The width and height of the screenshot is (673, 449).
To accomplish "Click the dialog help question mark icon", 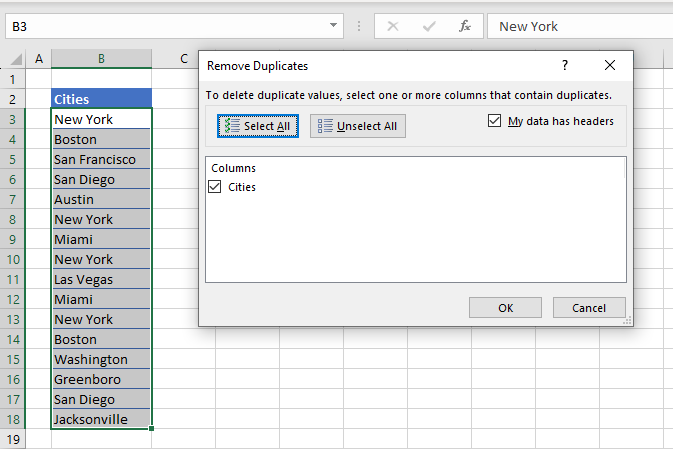I will (x=565, y=65).
